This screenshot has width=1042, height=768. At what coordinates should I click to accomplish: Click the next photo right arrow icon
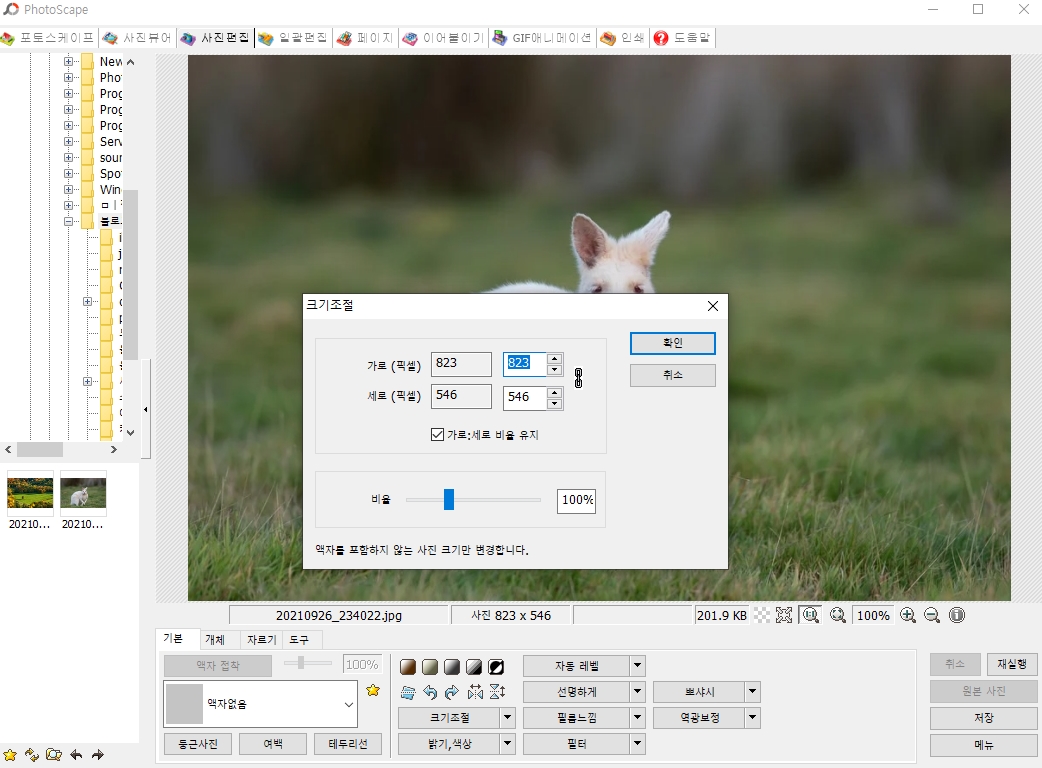pos(98,755)
